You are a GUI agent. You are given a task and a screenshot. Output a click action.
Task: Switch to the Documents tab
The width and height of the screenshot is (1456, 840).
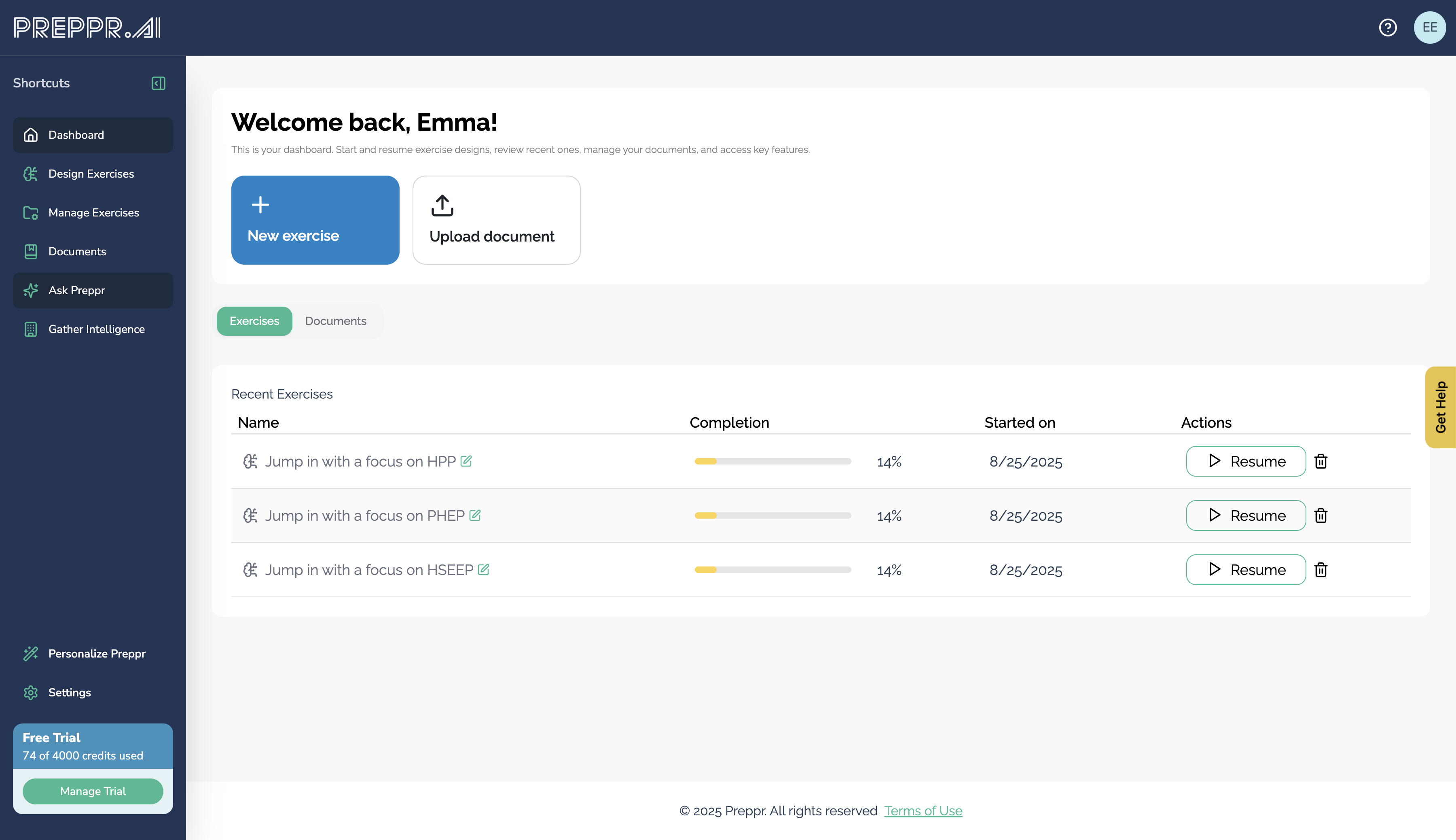pos(336,321)
